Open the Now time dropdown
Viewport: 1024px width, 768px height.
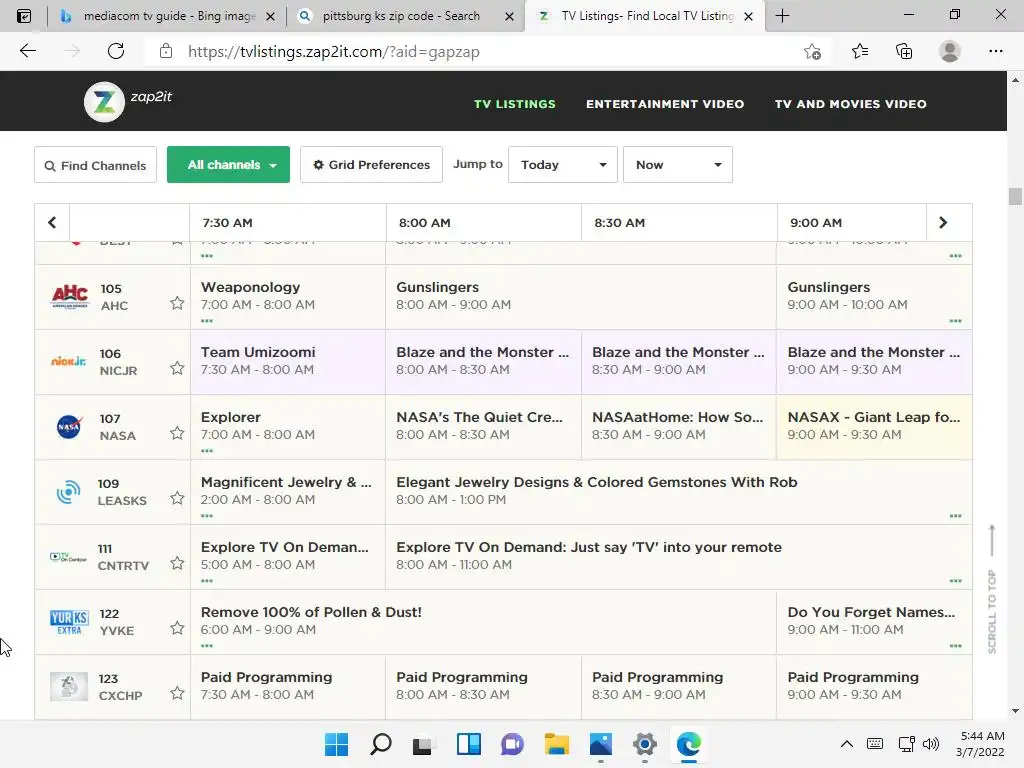click(x=678, y=165)
